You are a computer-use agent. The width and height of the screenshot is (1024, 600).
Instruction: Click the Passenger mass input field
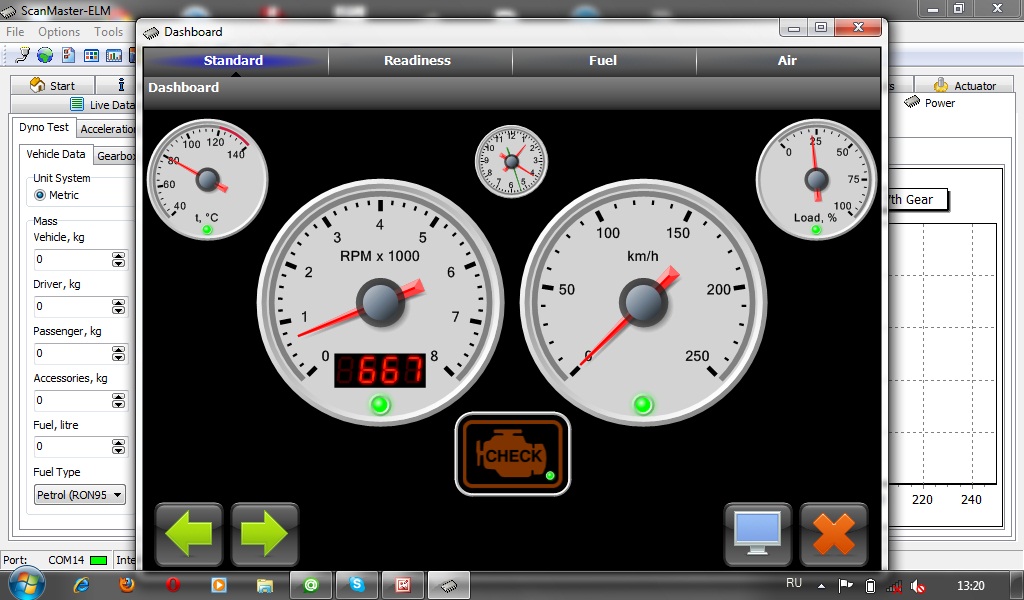[x=72, y=353]
